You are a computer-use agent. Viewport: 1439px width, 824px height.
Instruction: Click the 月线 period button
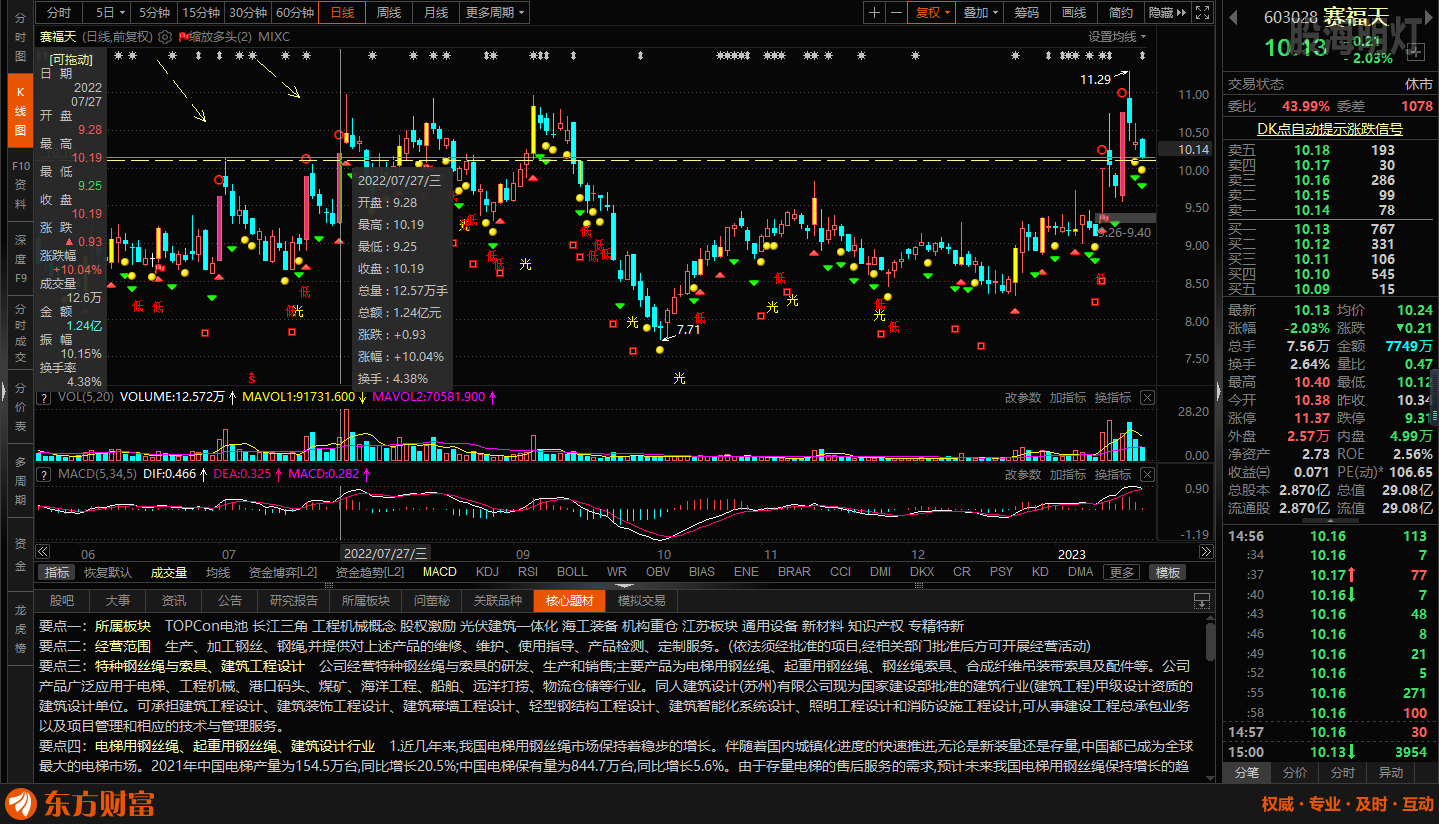click(x=435, y=13)
